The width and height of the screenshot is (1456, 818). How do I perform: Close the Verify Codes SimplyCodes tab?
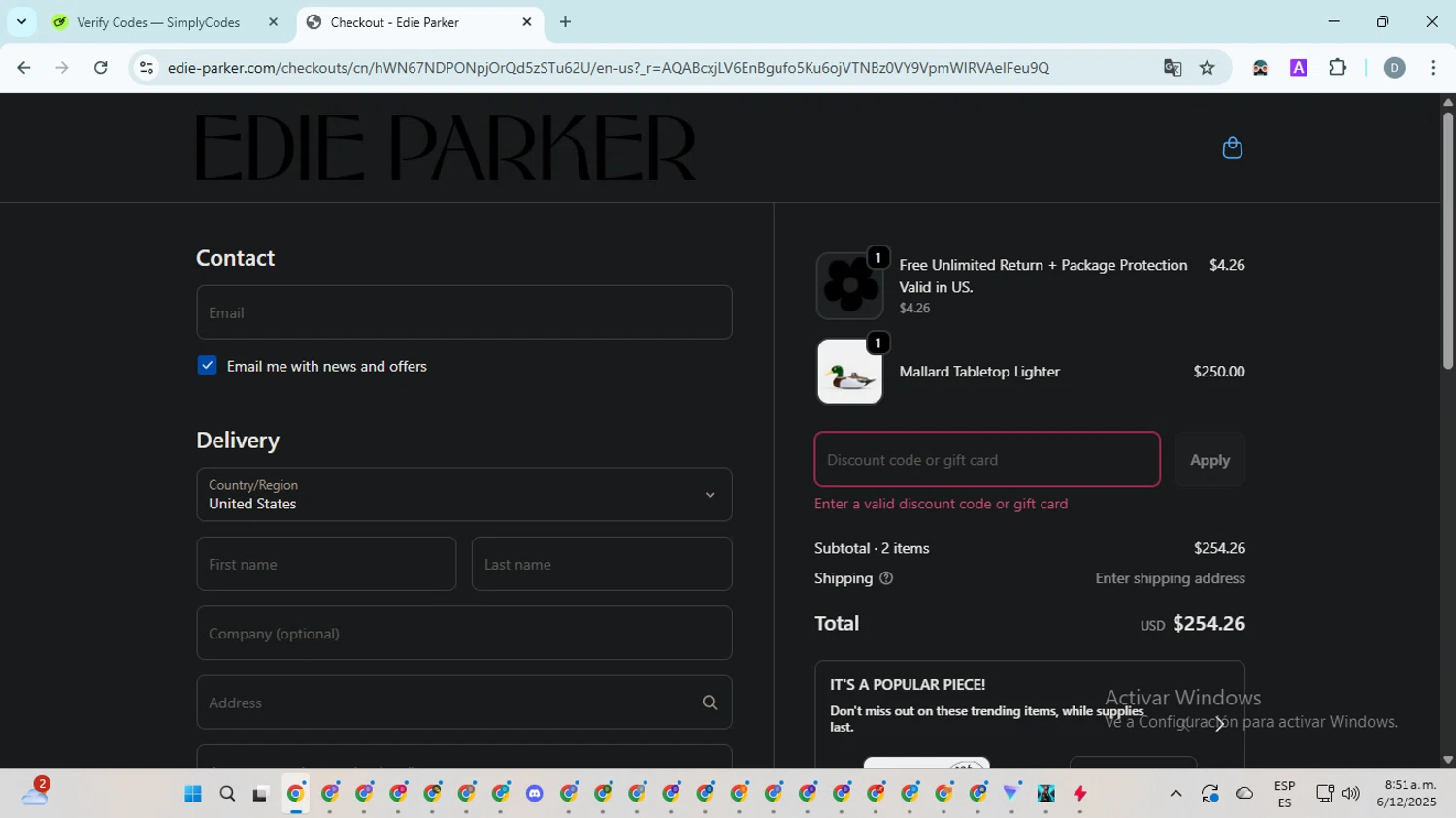tap(273, 22)
